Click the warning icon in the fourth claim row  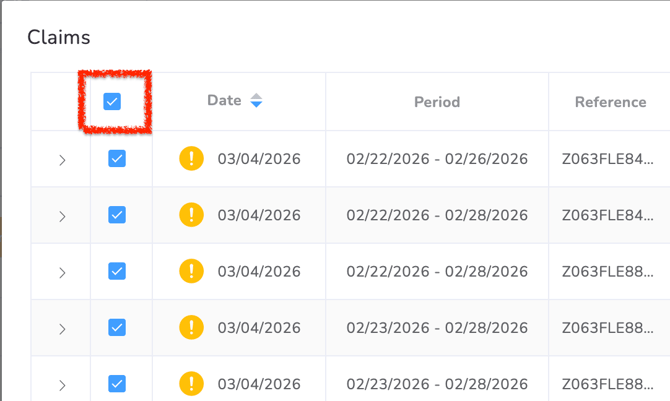pyautogui.click(x=191, y=327)
